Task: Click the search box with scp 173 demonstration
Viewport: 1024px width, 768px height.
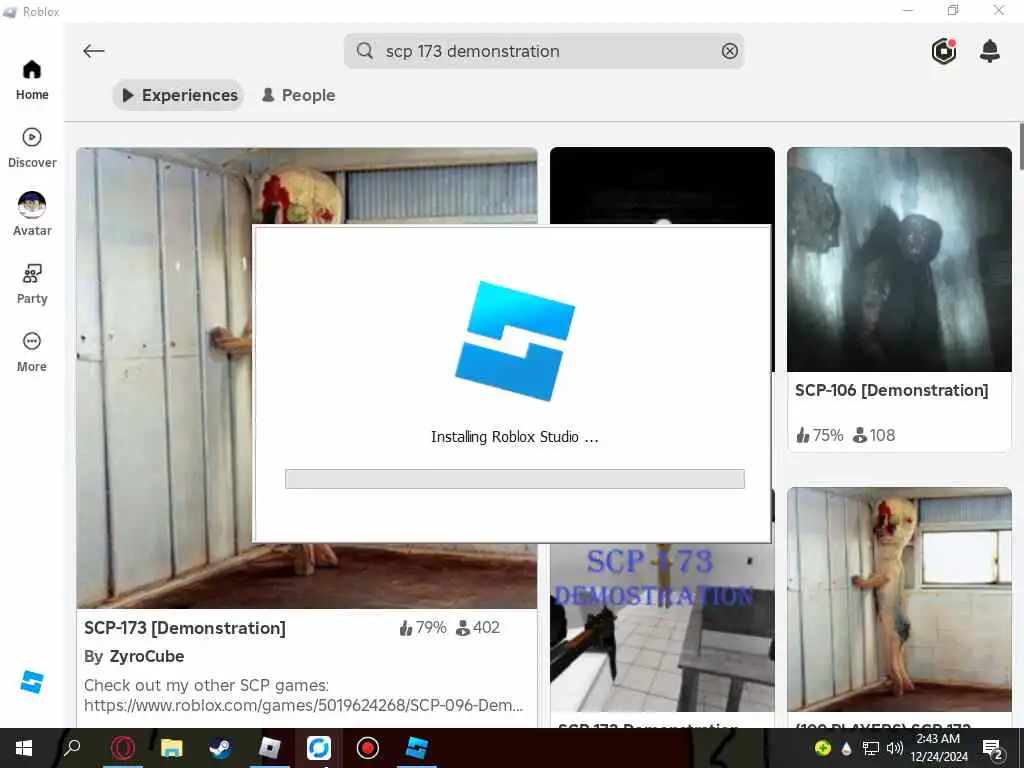Action: click(543, 51)
